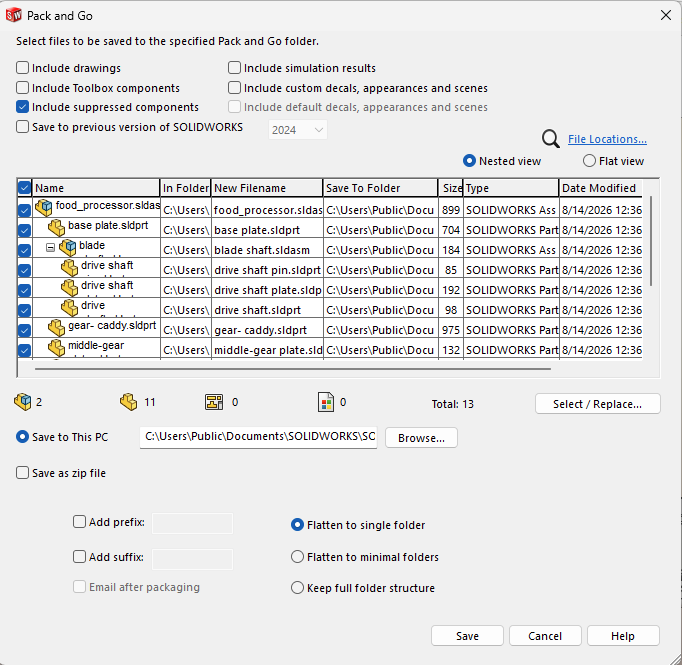Select the Nested view radio button
682x665 pixels.
(469, 161)
